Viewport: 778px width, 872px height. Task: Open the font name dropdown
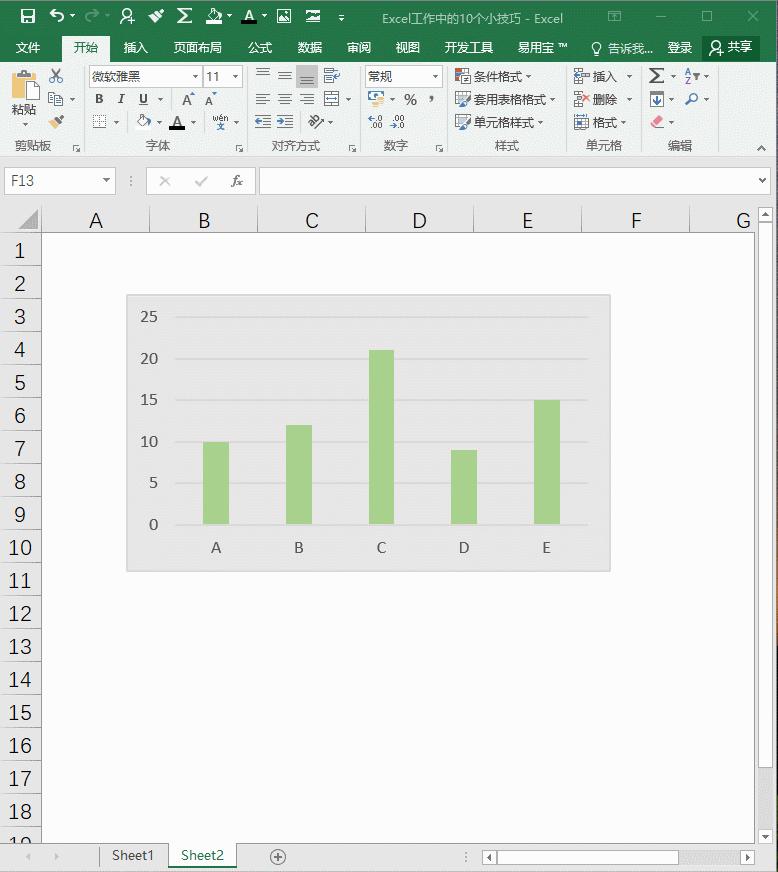(x=195, y=76)
